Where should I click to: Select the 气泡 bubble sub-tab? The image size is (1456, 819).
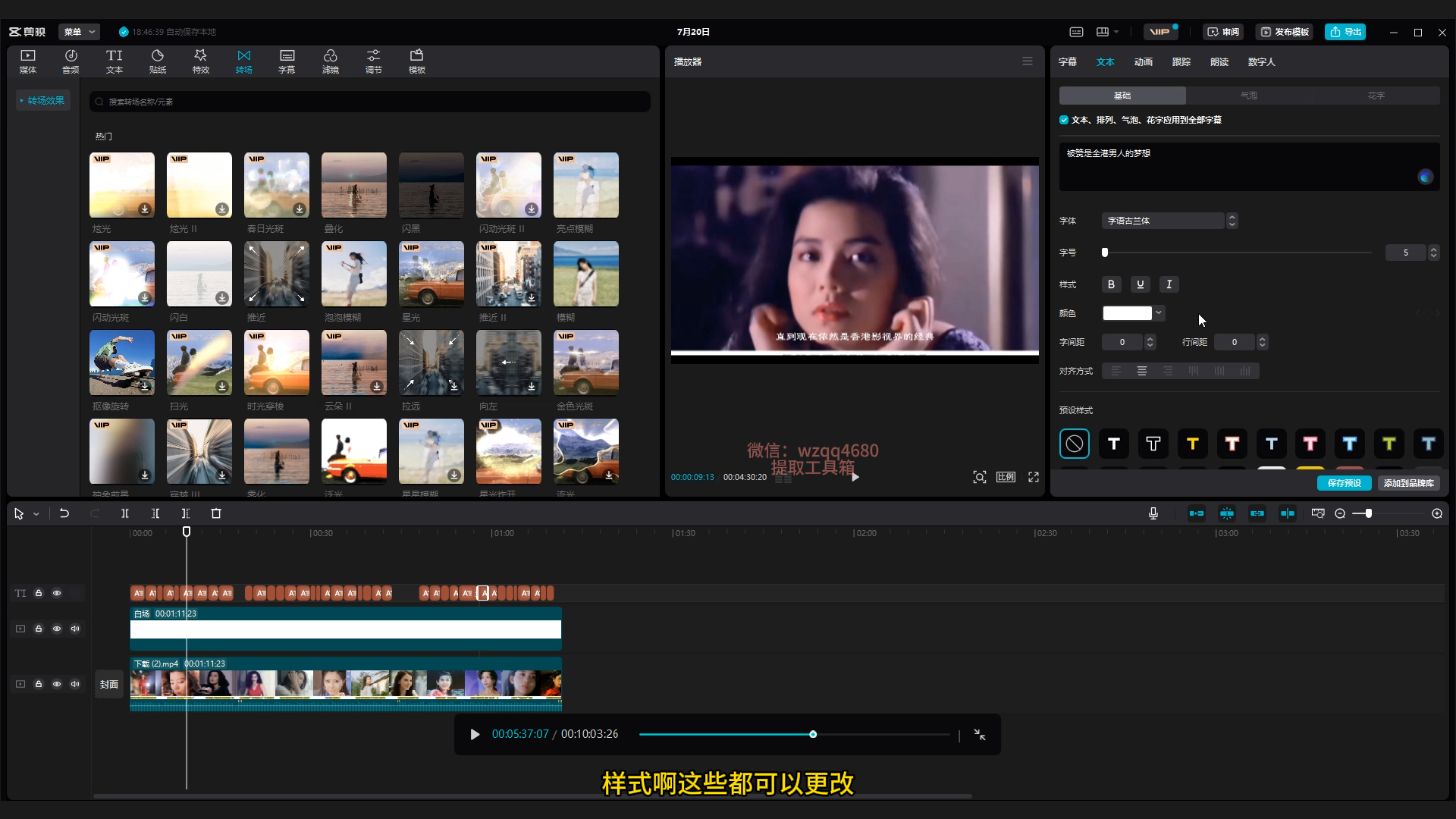(x=1248, y=96)
